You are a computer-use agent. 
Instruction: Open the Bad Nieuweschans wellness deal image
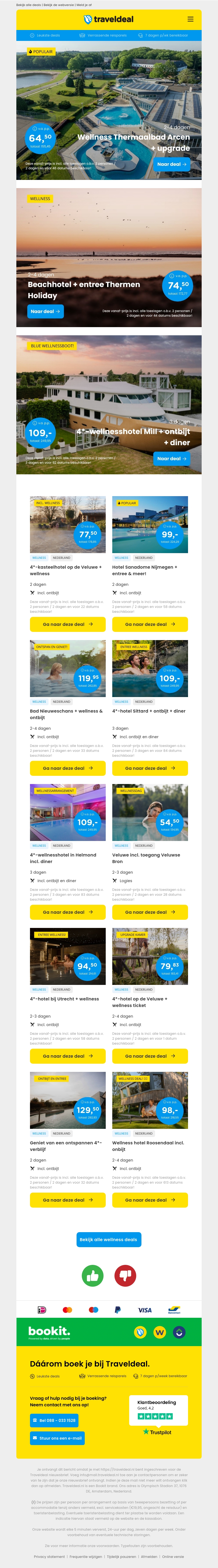(68, 668)
